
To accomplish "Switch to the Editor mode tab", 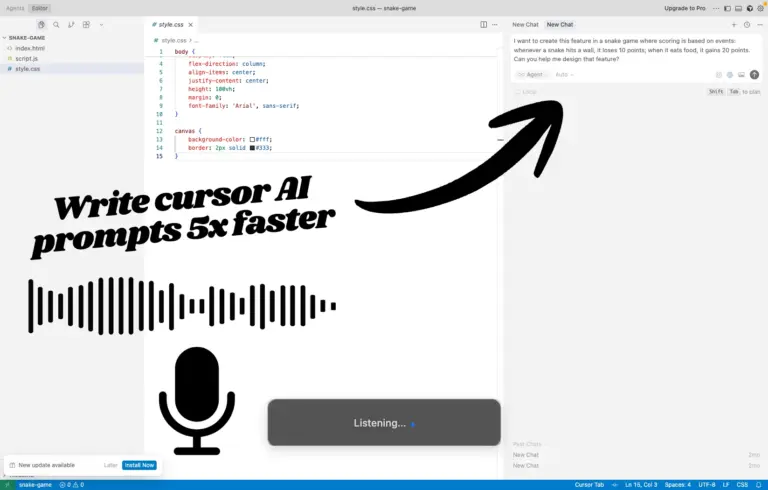I will tap(40, 8).
